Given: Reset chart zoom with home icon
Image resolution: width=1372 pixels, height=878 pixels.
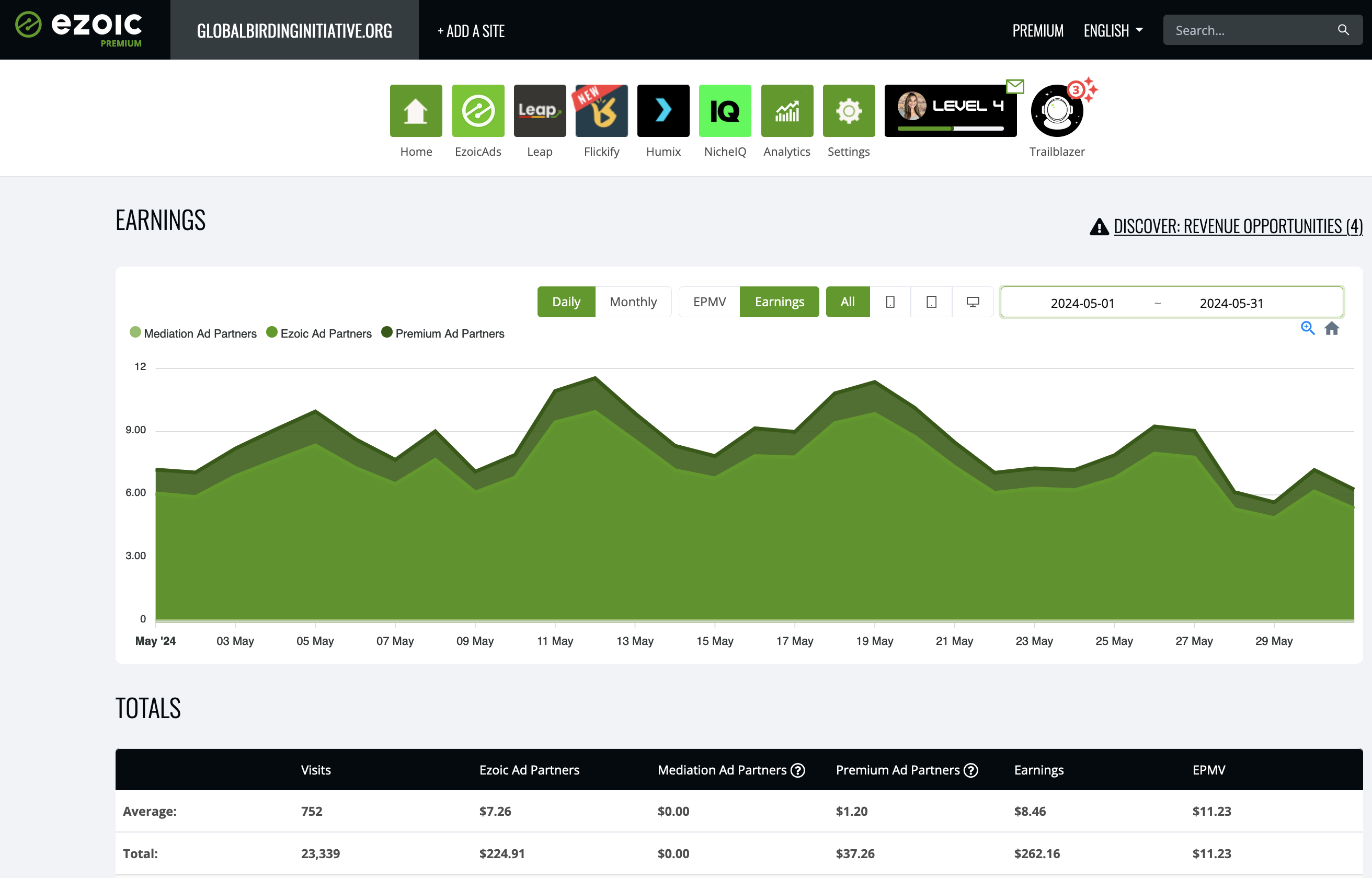Looking at the screenshot, I should (x=1332, y=328).
